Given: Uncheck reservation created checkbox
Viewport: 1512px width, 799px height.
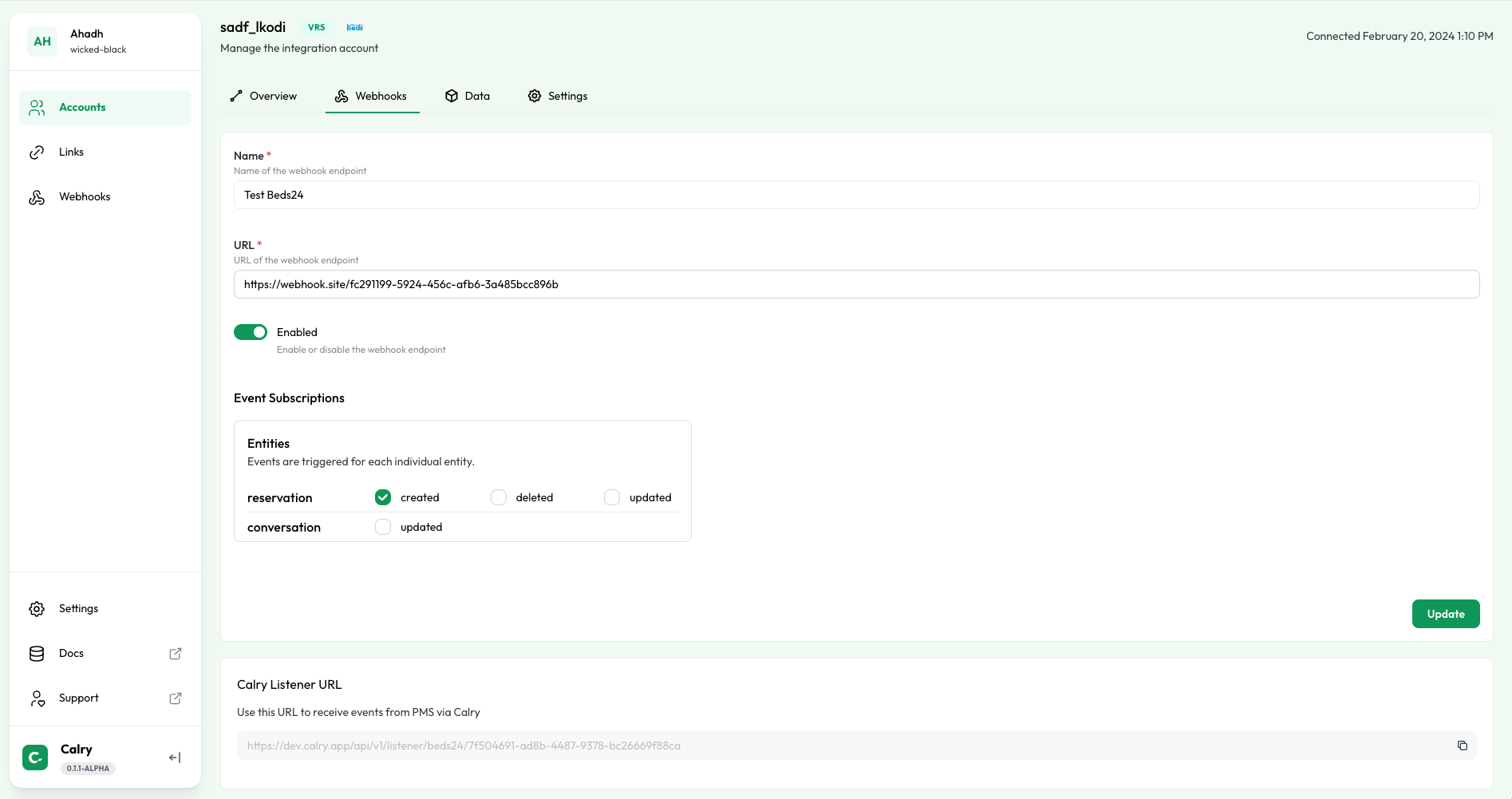Looking at the screenshot, I should pyautogui.click(x=383, y=497).
